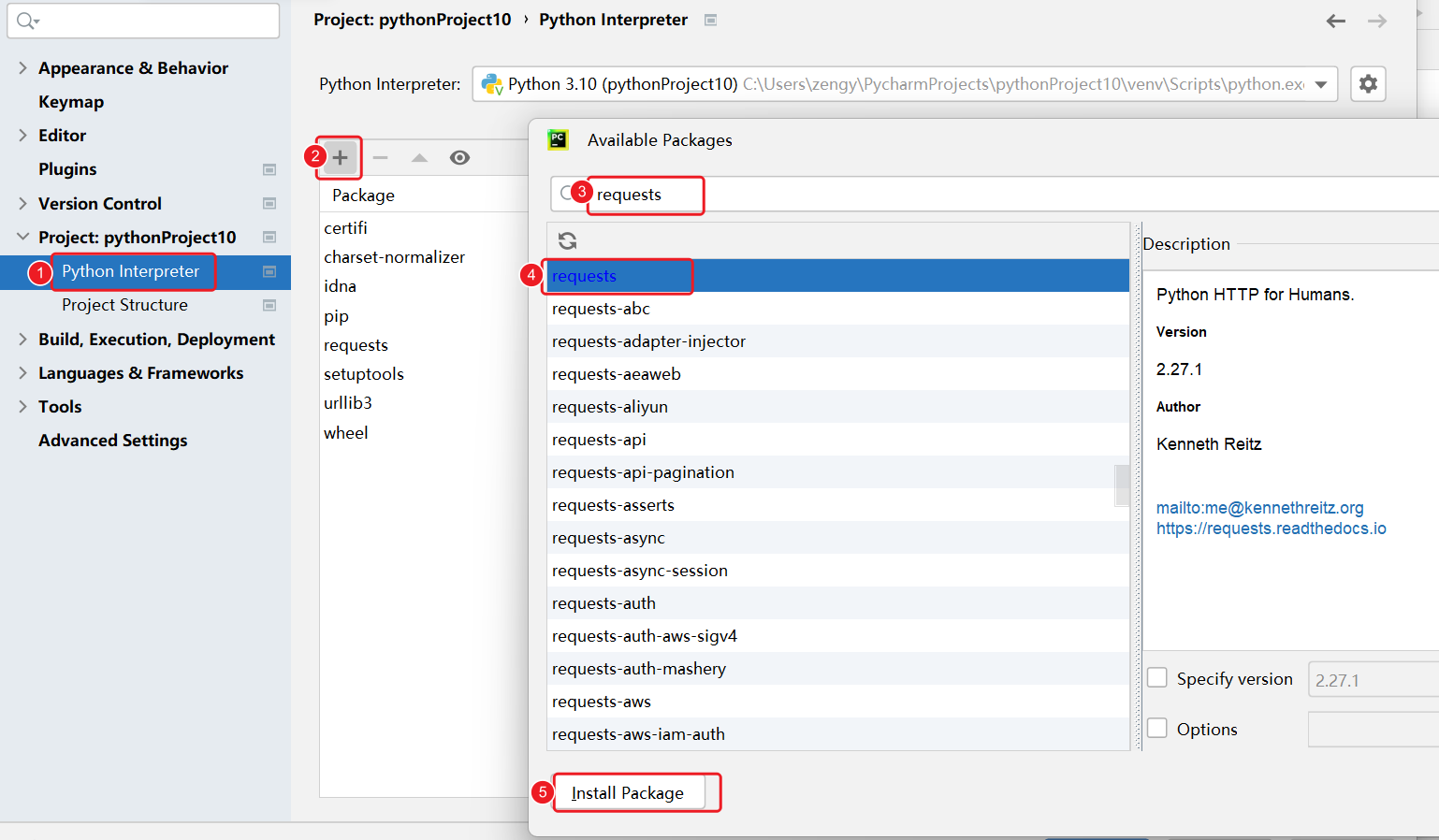Toggle the show early releases eye icon
Image resolution: width=1439 pixels, height=840 pixels.
459,157
